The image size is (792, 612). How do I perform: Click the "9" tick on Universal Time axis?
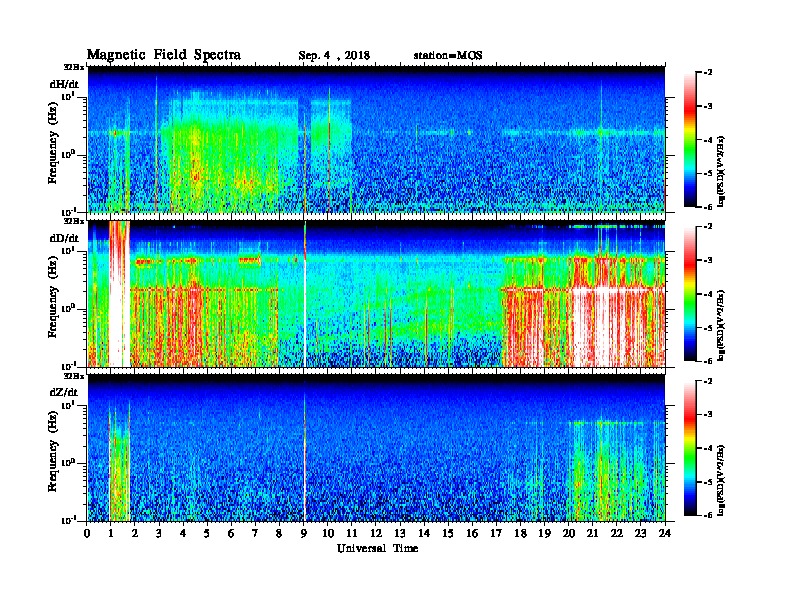click(x=303, y=534)
